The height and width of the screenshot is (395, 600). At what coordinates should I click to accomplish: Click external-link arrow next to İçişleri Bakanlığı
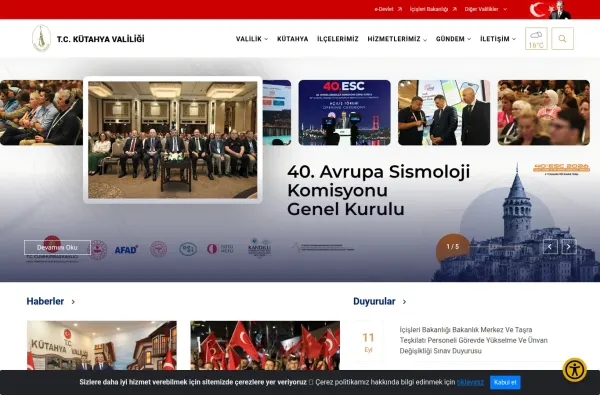454,9
